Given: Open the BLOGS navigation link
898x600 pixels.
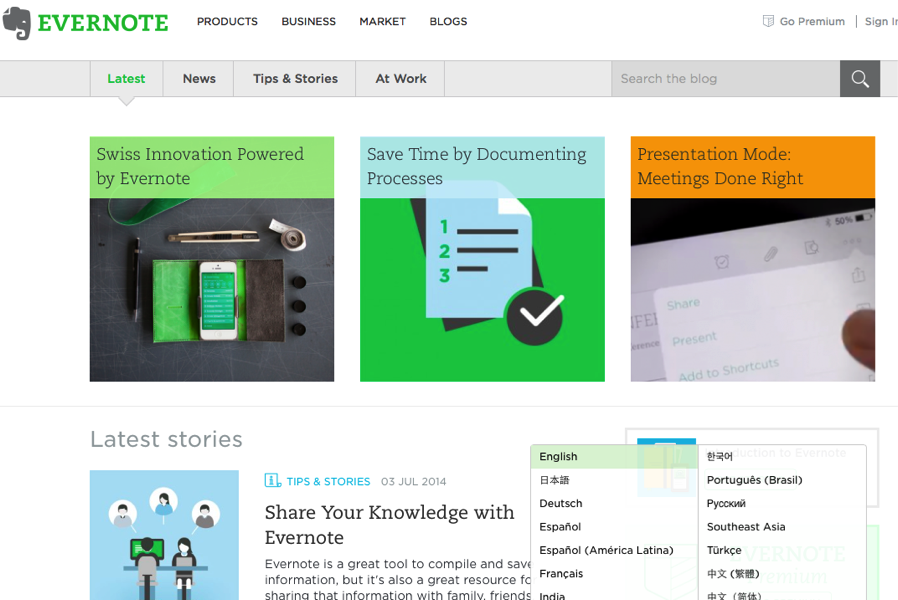Looking at the screenshot, I should pyautogui.click(x=448, y=21).
